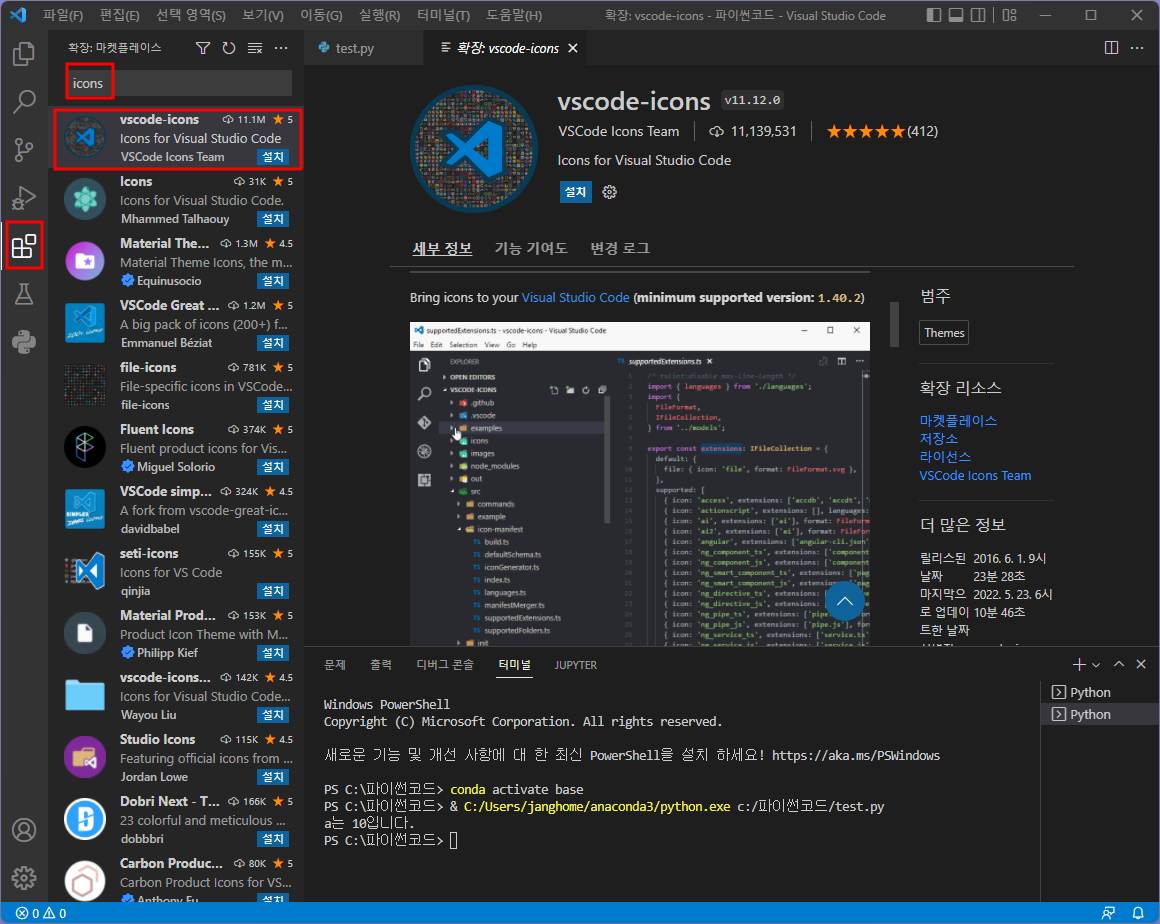Open the Visual Studio Code link in description

[576, 297]
